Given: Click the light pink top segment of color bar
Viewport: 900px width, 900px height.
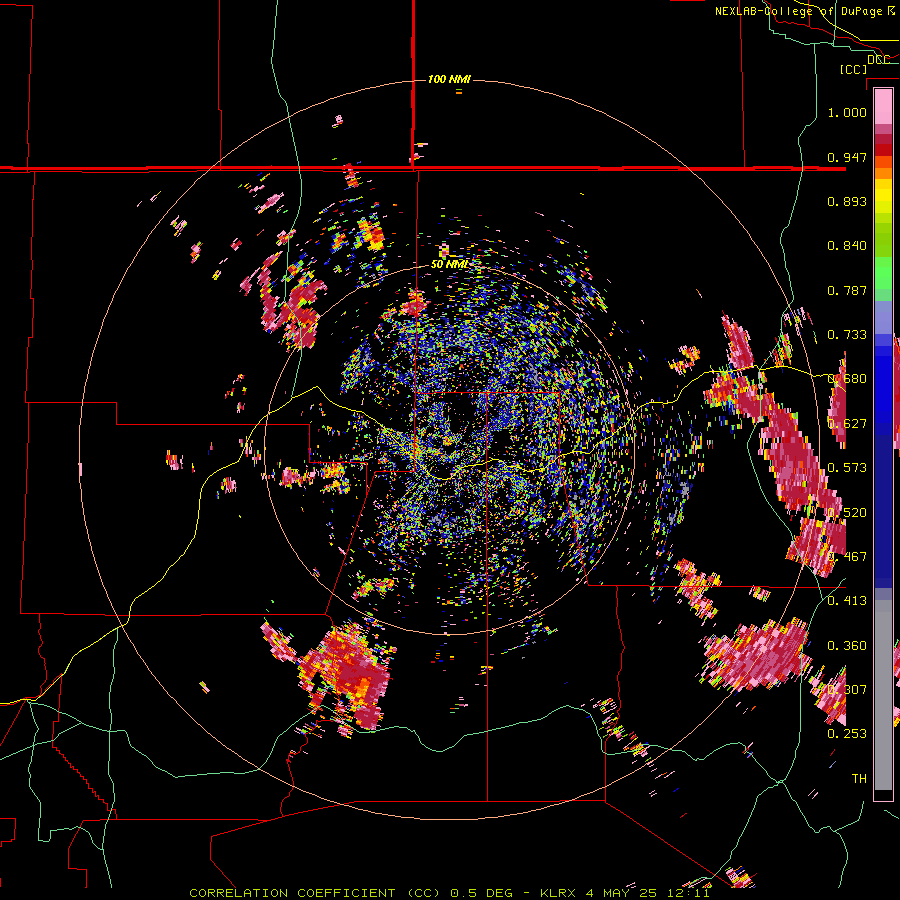Looking at the screenshot, I should pyautogui.click(x=883, y=106).
